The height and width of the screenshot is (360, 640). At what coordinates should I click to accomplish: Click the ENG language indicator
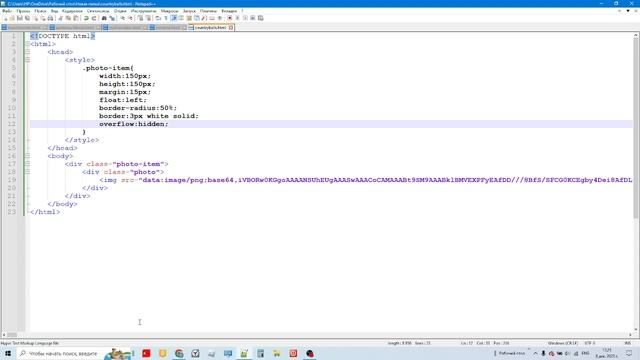click(x=585, y=353)
